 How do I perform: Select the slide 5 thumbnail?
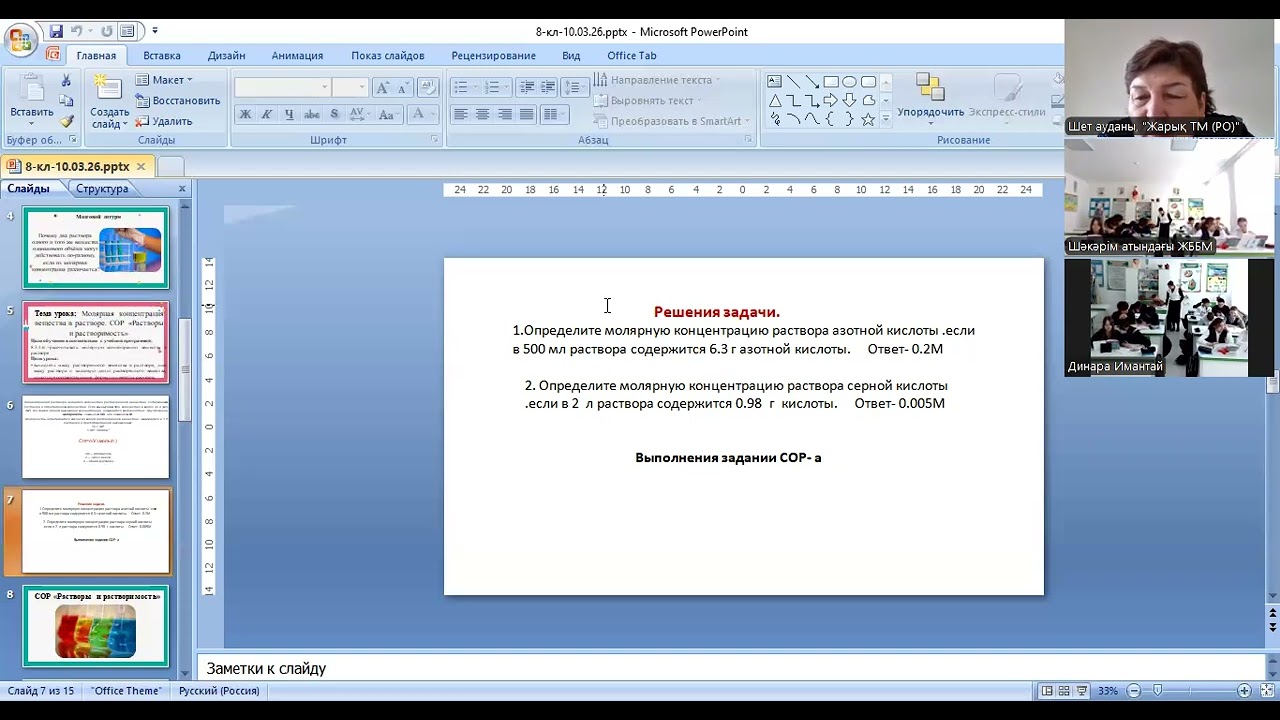pyautogui.click(x=96, y=343)
